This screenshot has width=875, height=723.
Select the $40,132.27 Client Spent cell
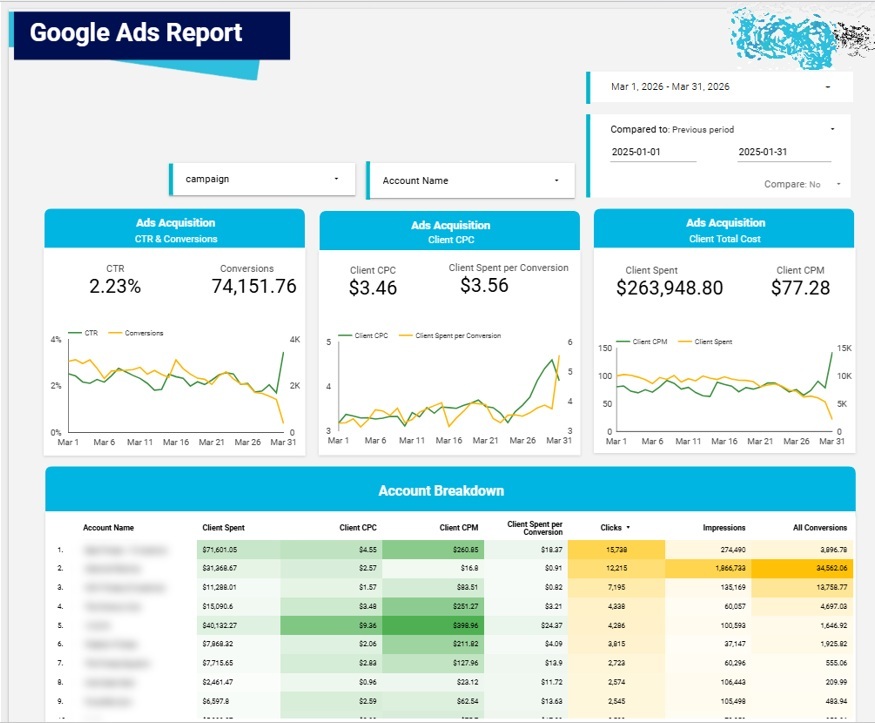click(238, 625)
